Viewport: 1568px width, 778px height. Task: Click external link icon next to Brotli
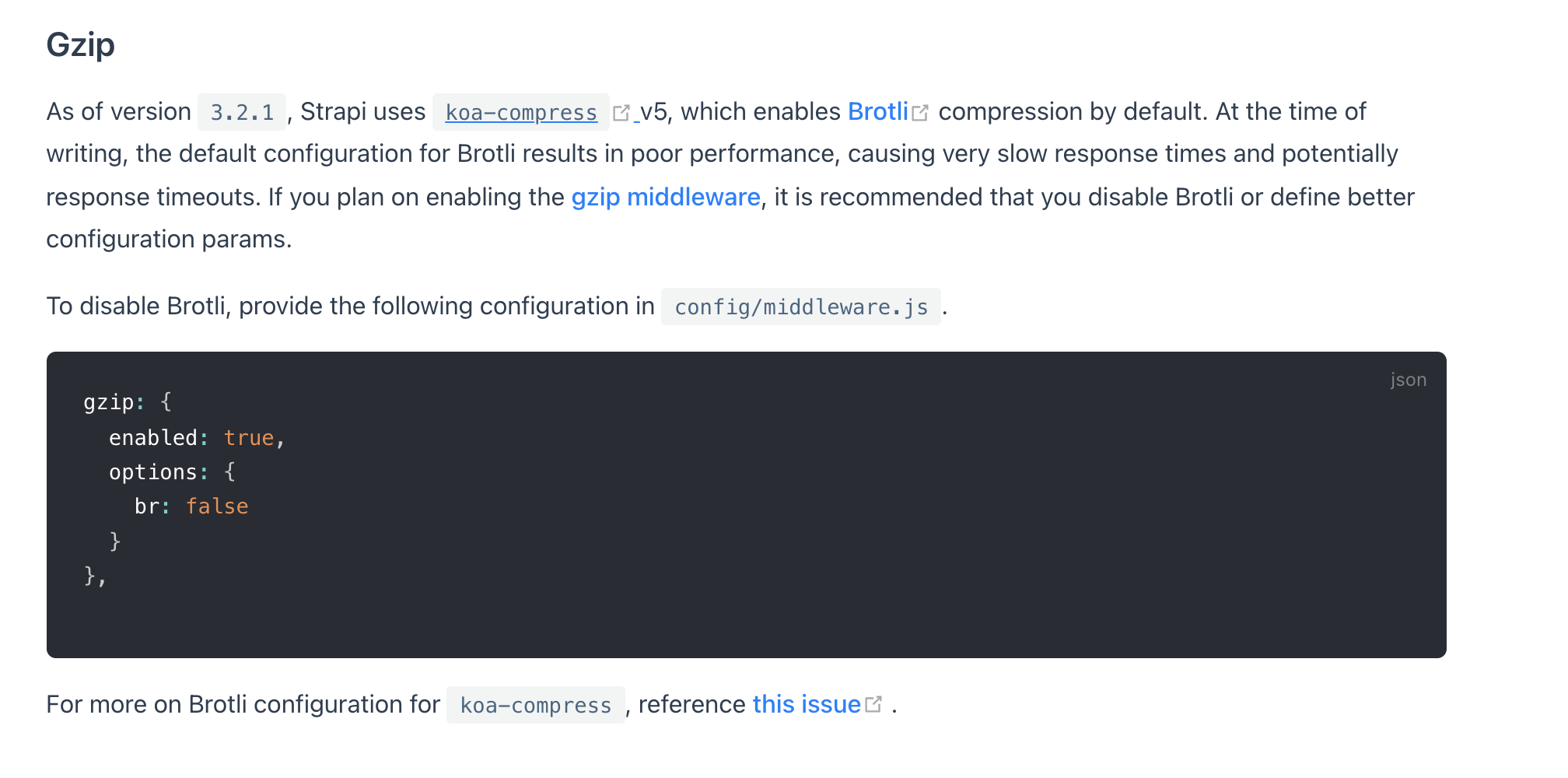(920, 113)
